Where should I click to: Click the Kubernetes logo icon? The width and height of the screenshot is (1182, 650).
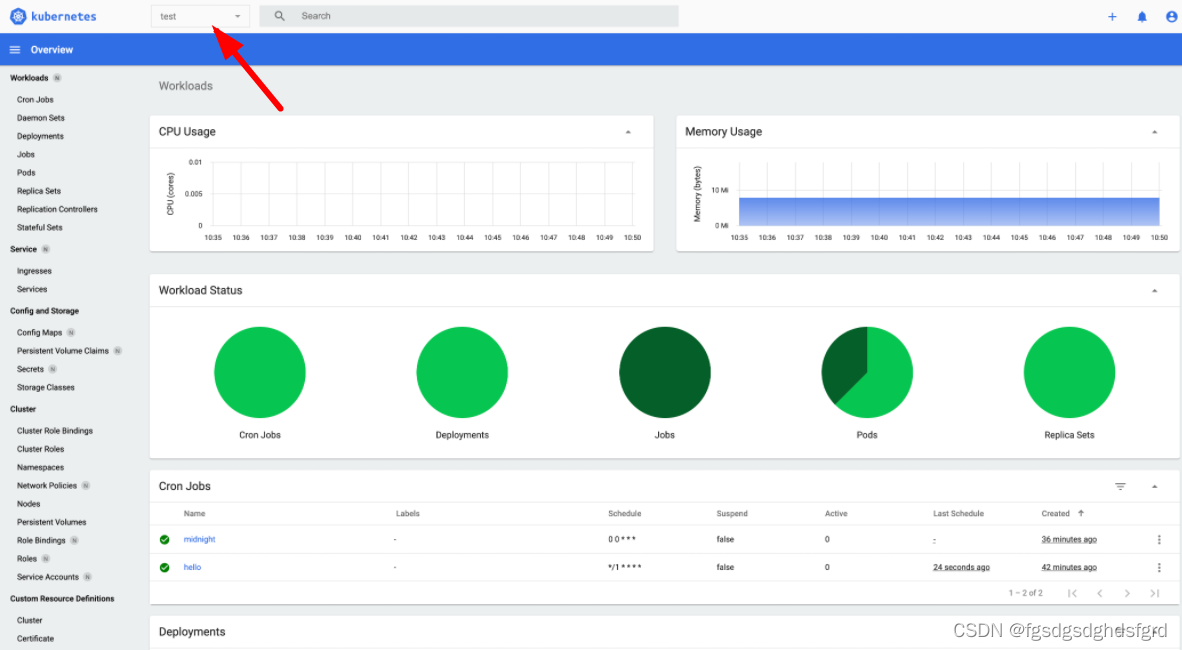[x=17, y=16]
